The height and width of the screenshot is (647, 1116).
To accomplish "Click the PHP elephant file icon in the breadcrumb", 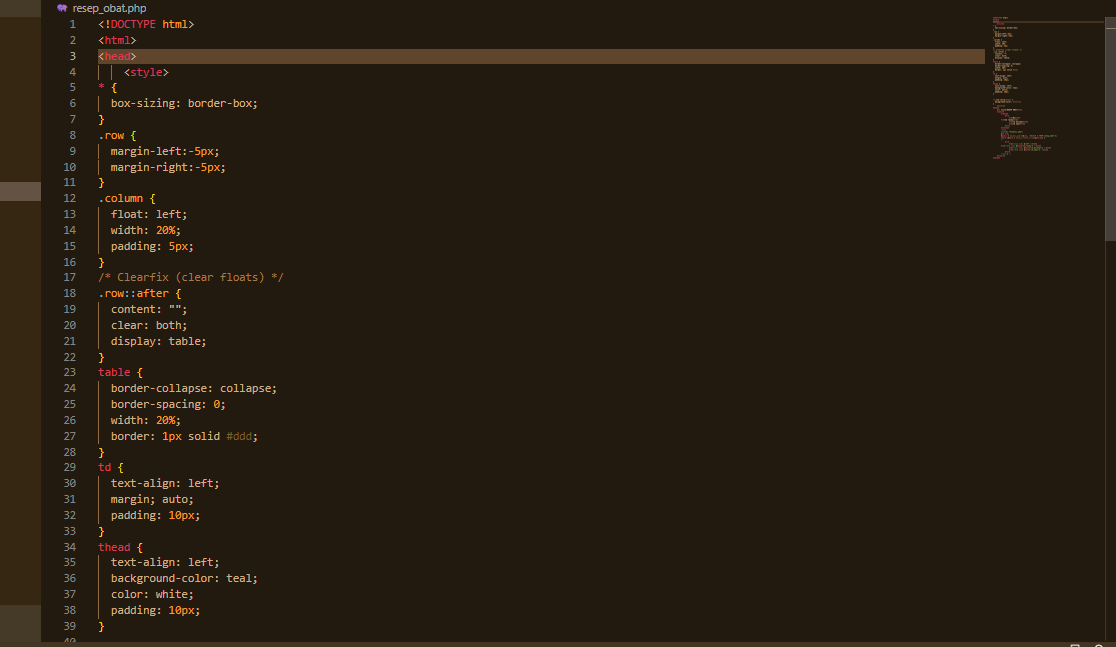I will click(62, 9).
